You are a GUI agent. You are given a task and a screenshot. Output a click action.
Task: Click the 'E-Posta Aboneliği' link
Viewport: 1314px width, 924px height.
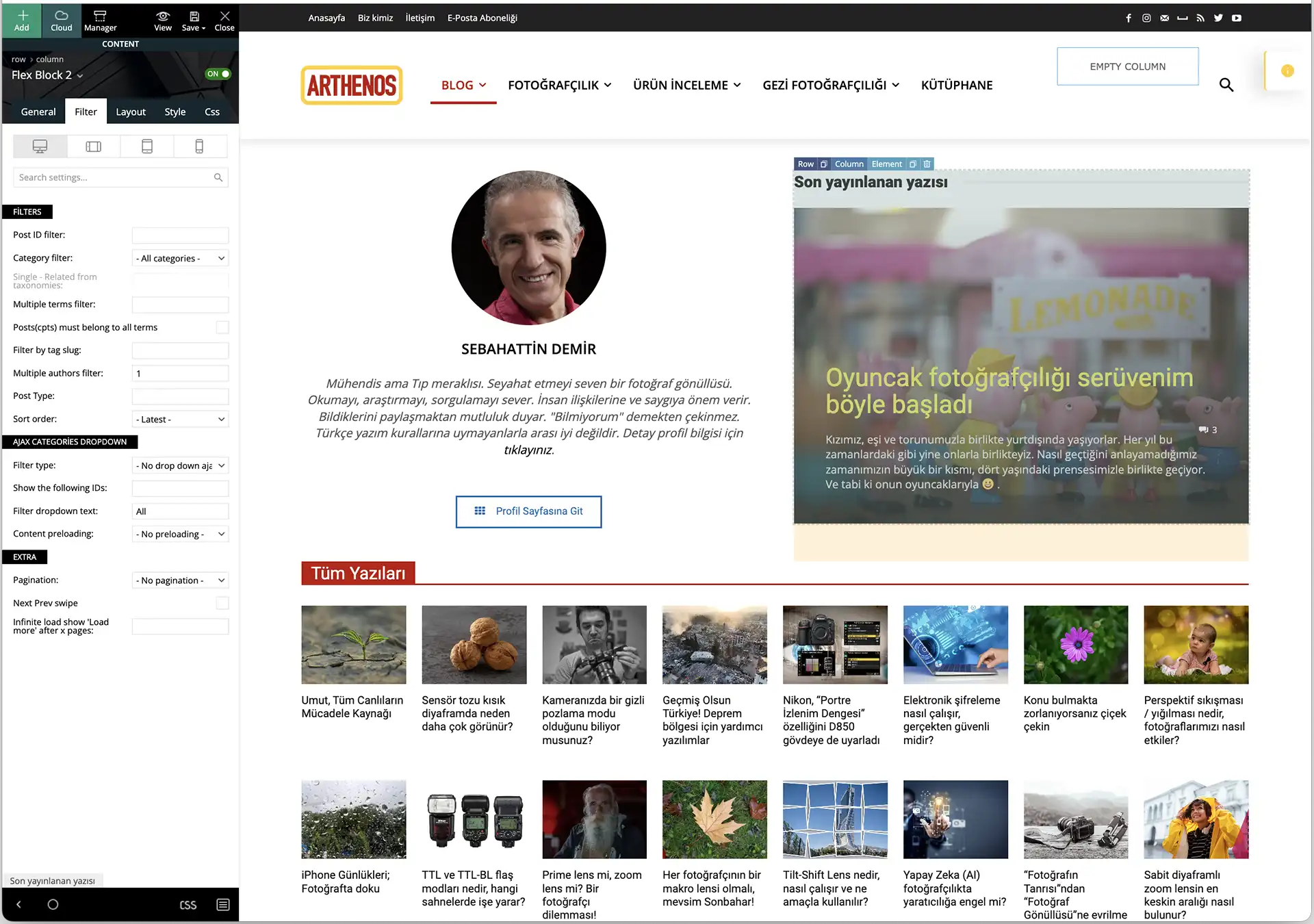pyautogui.click(x=482, y=18)
